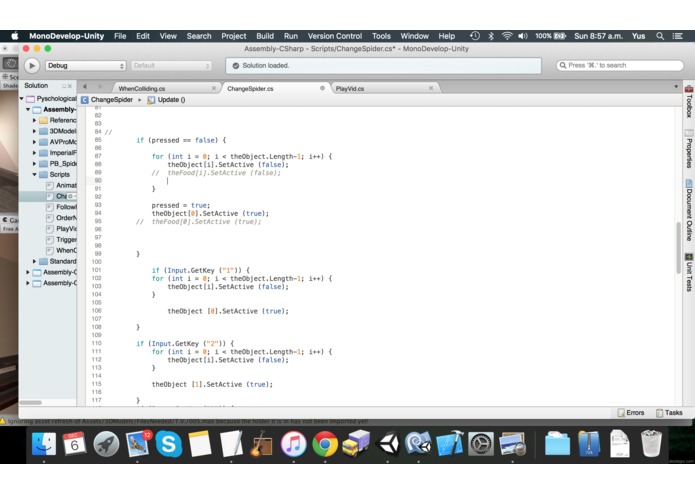
Task: Open Launchpad from the Dock
Action: click(x=106, y=443)
